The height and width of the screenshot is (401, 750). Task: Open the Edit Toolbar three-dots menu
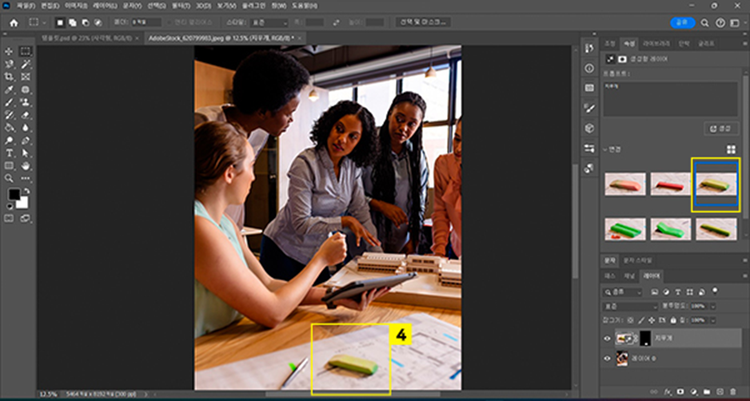pos(25,178)
